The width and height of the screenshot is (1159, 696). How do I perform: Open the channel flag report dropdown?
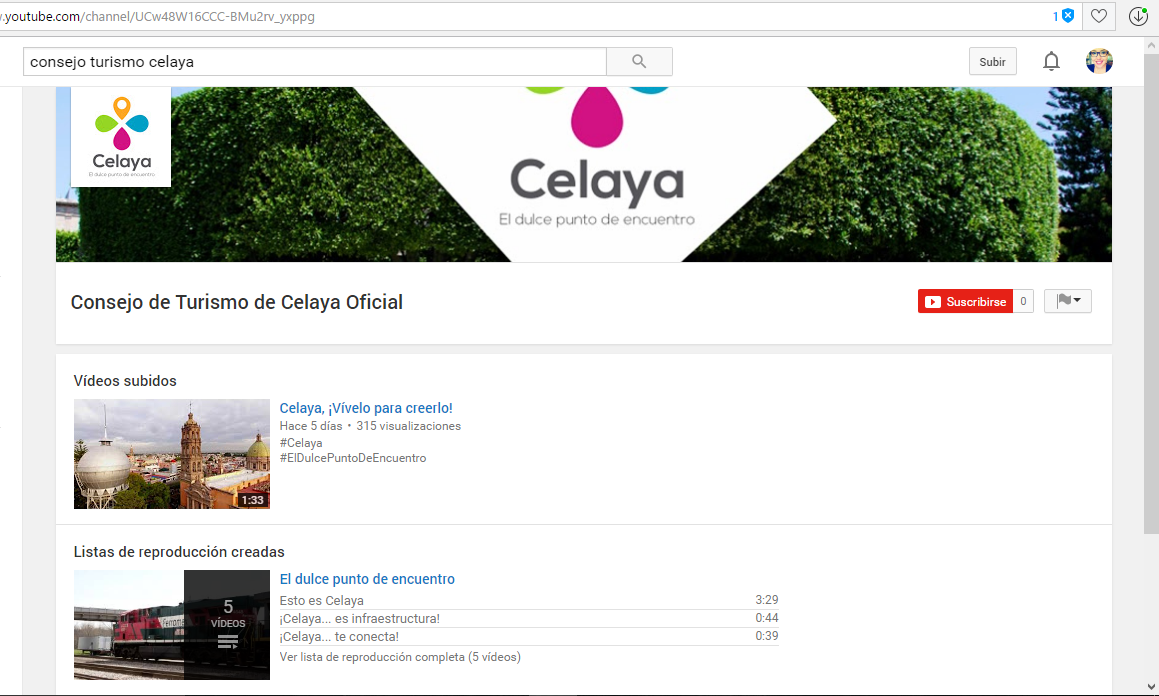pyautogui.click(x=1068, y=301)
